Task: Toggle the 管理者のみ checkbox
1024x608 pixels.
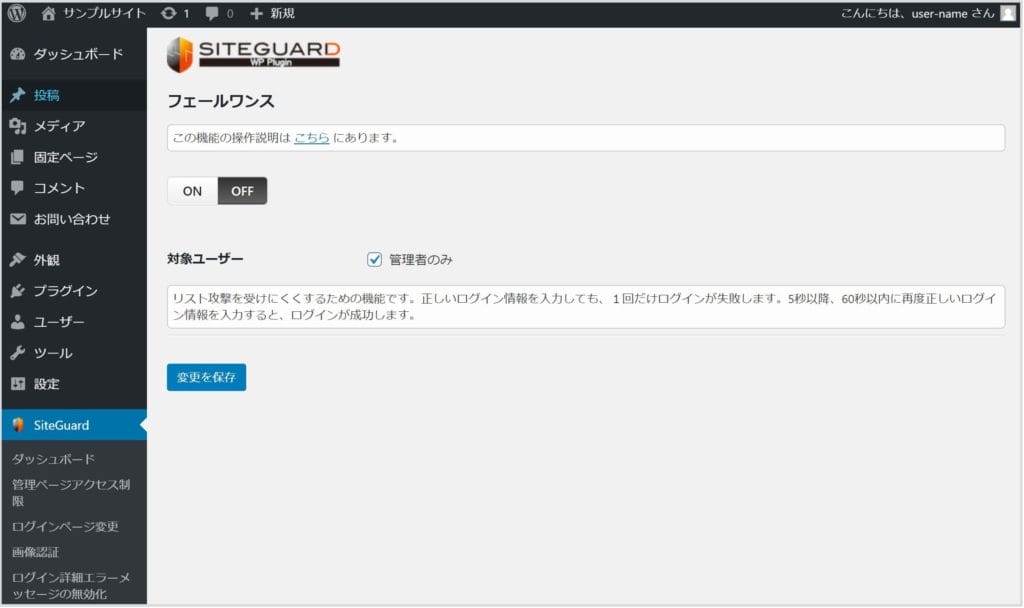Action: (374, 260)
